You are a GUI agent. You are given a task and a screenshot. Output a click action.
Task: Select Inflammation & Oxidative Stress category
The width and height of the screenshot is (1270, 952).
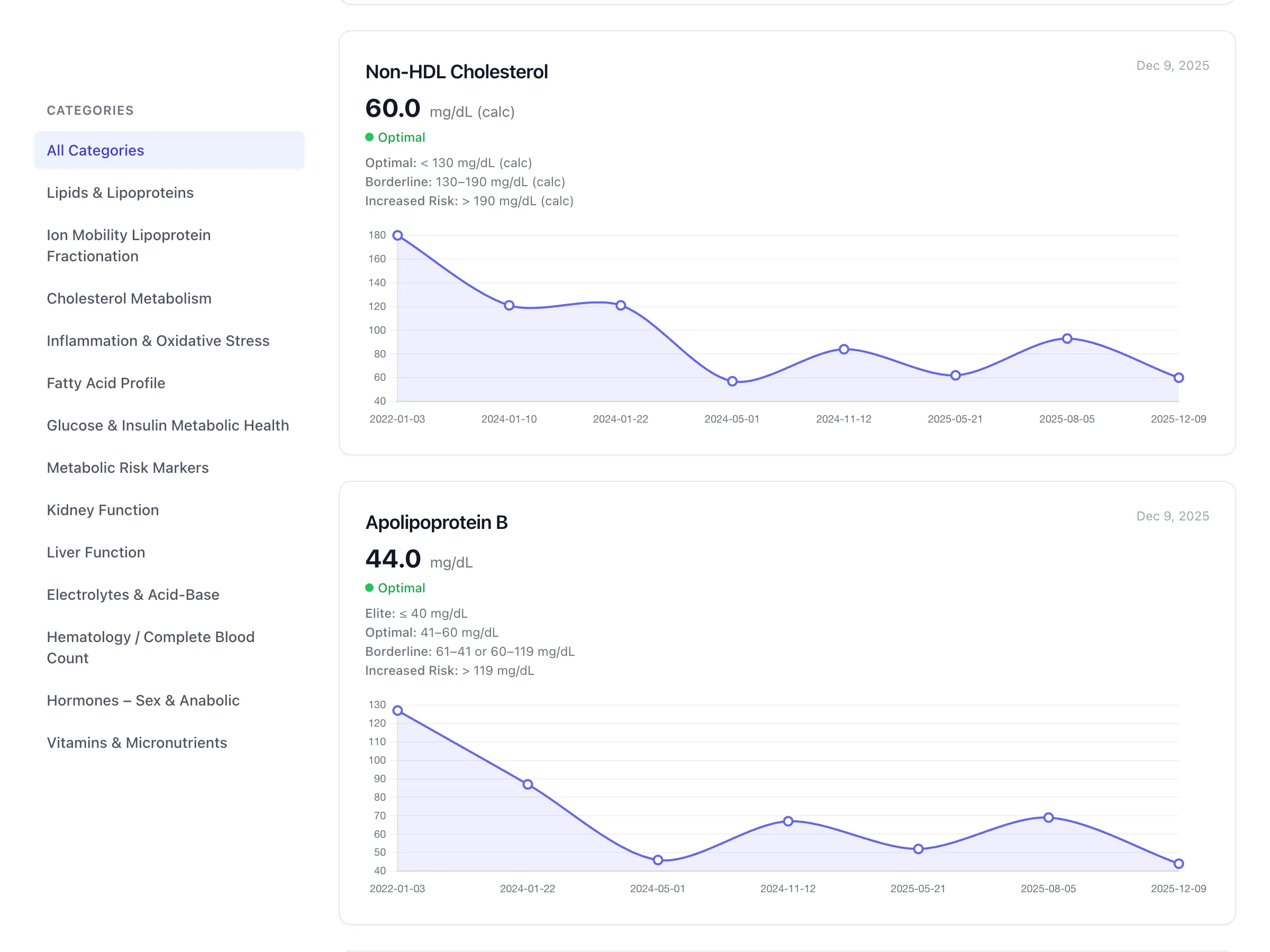[158, 341]
